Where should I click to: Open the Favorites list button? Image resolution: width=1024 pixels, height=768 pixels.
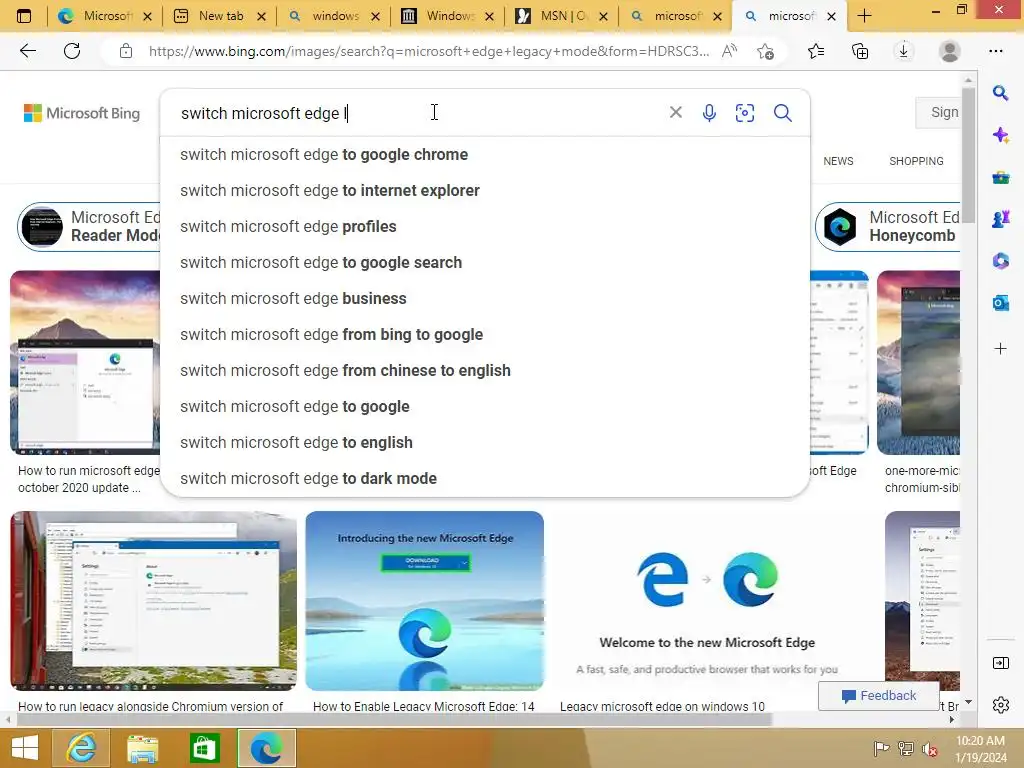click(x=816, y=51)
